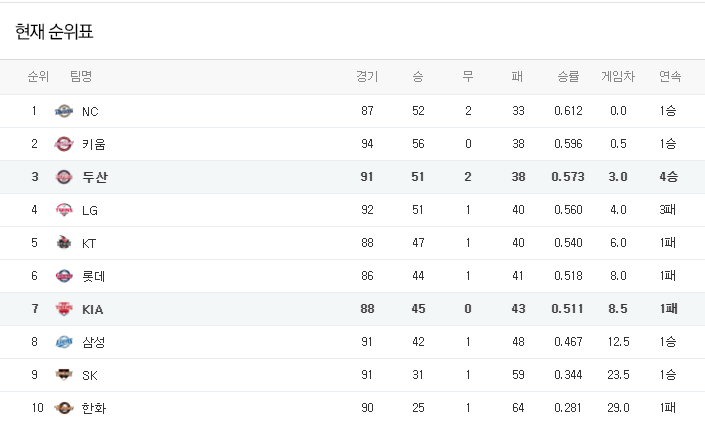Click the NC team logo icon
Viewport: 705px width, 430px height.
pyautogui.click(x=64, y=111)
